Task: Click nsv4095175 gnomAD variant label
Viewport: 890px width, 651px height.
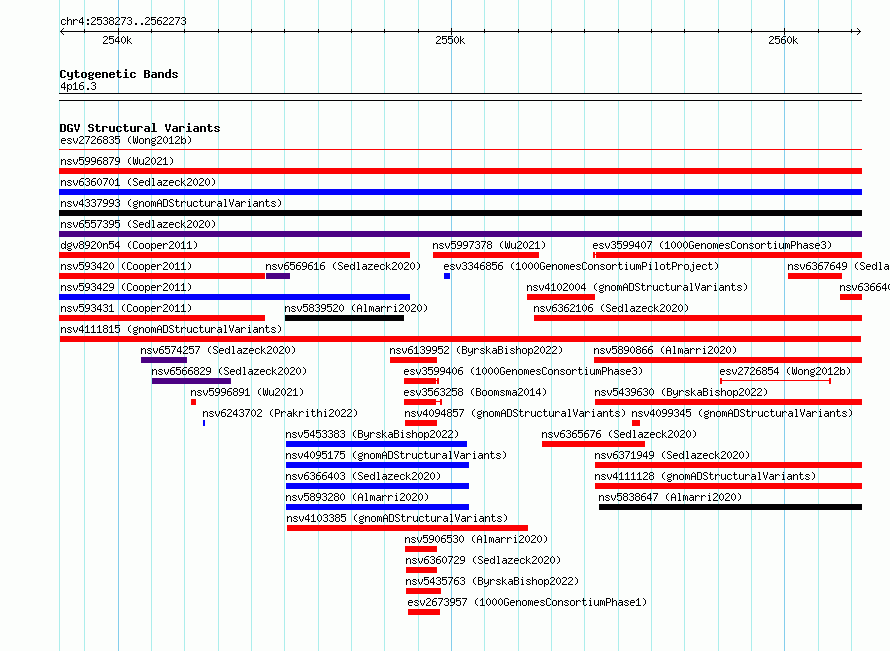Action: pos(396,455)
